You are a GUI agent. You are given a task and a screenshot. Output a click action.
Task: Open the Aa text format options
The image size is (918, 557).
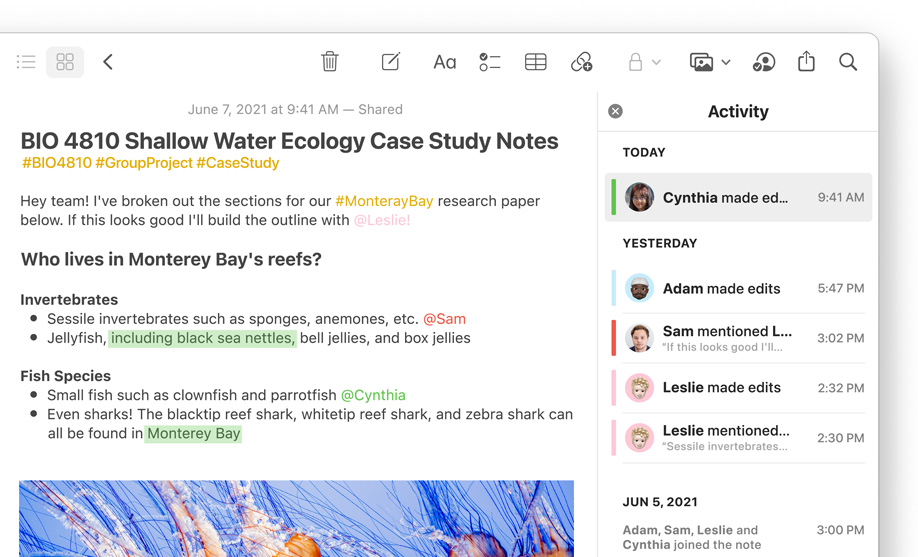tap(444, 62)
